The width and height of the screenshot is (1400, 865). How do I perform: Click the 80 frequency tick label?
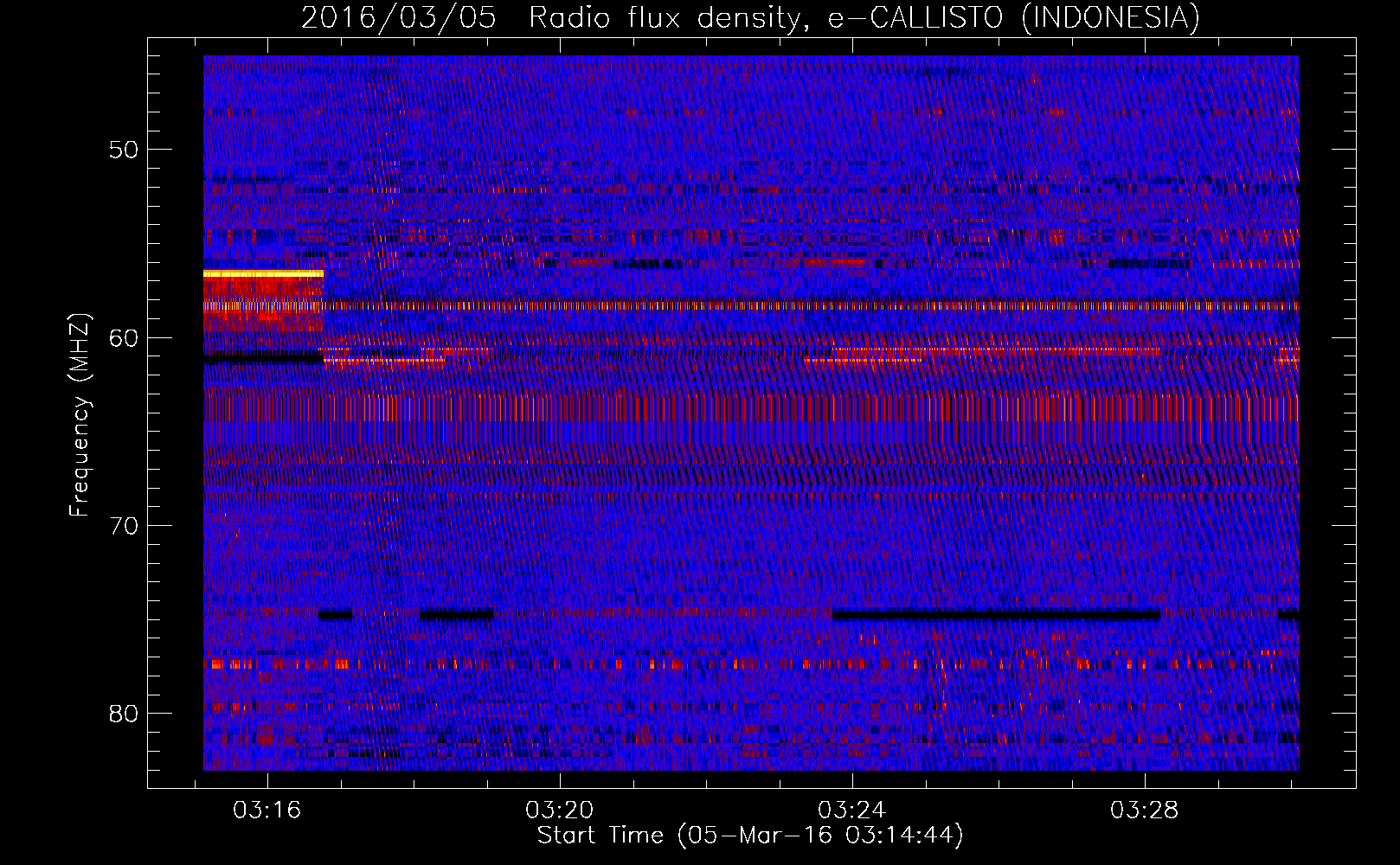124,714
